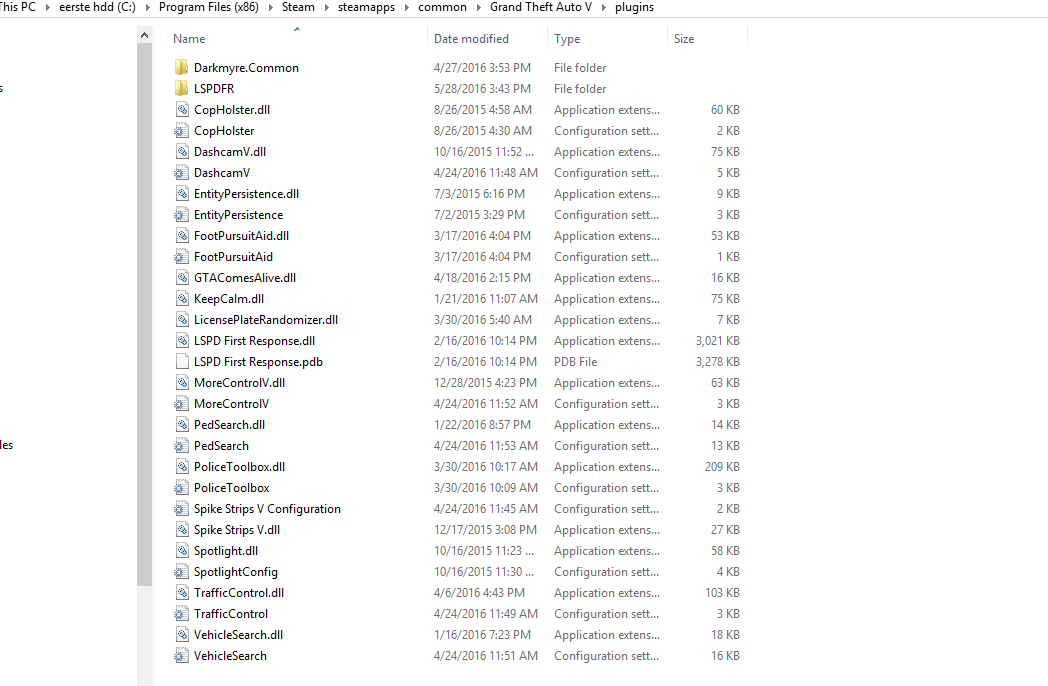
Task: Go to Program Files (x86) breadcrumb
Action: tap(209, 7)
